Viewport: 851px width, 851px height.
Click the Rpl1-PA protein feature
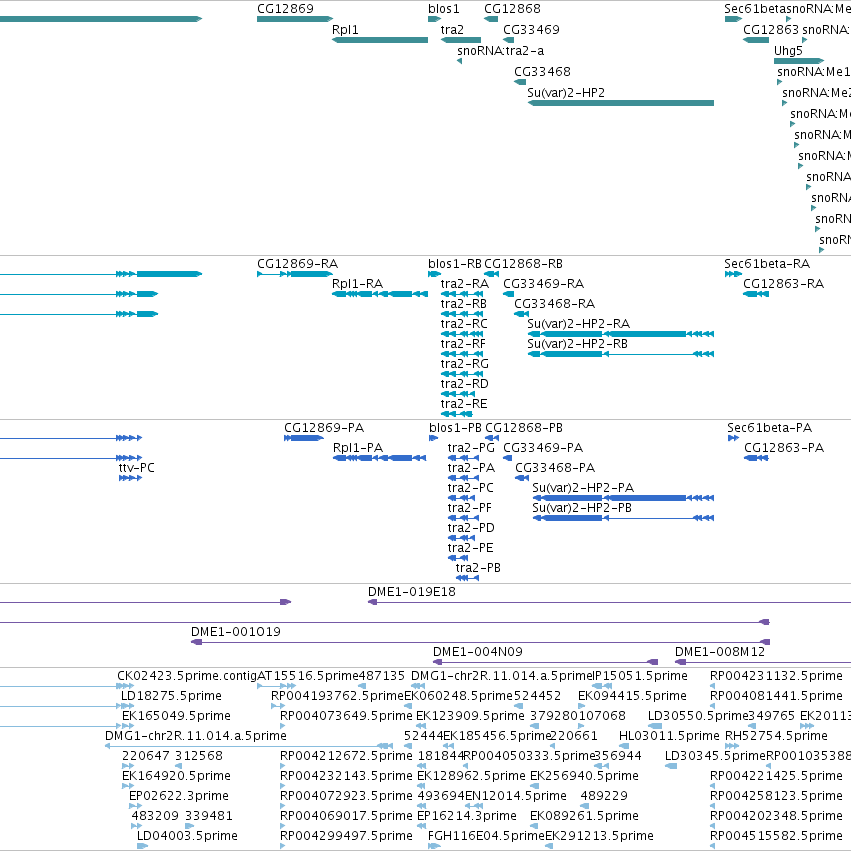tap(380, 458)
